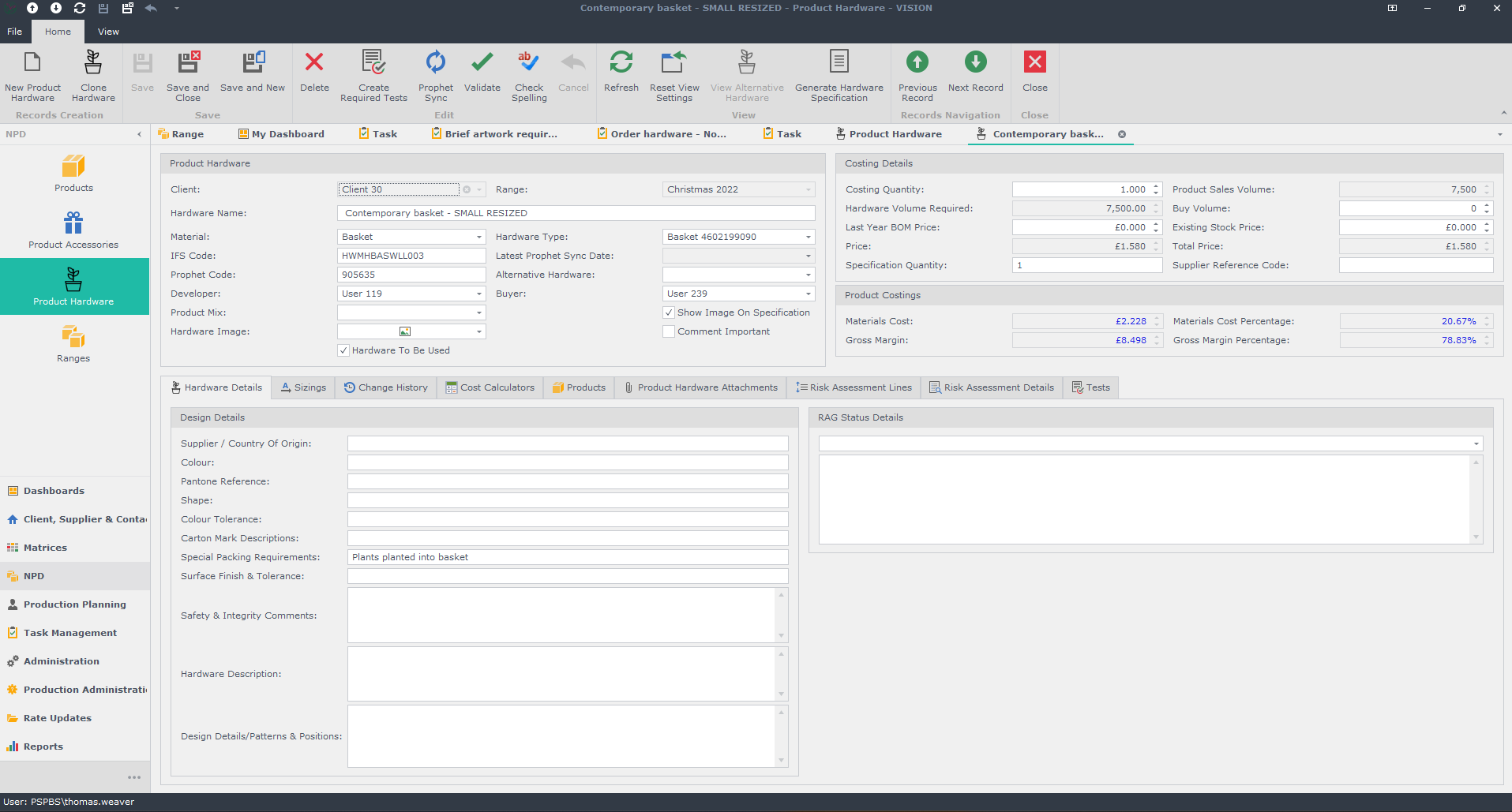Open Product Accessories in sidebar
Screen dimensions: 1512x812
73,230
